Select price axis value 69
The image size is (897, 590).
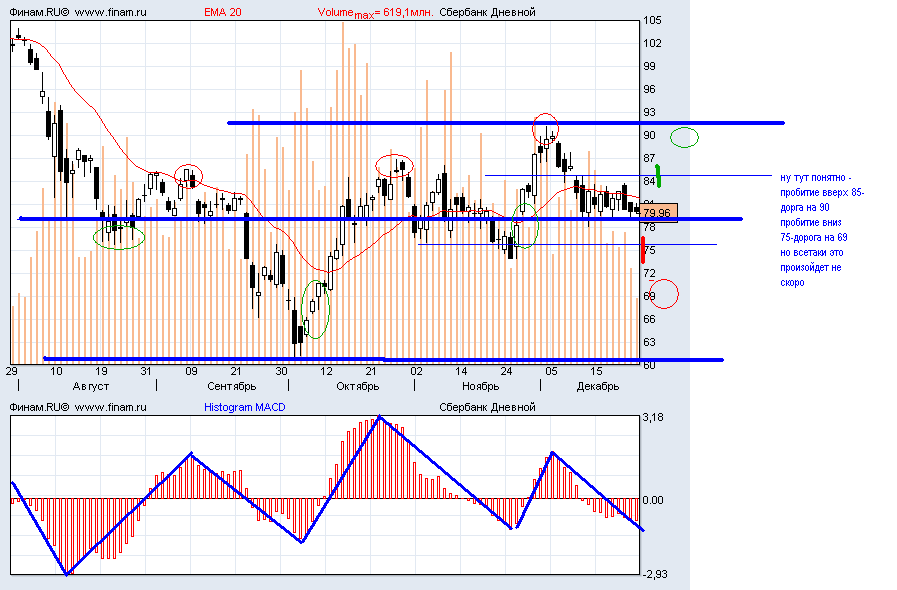tap(649, 296)
